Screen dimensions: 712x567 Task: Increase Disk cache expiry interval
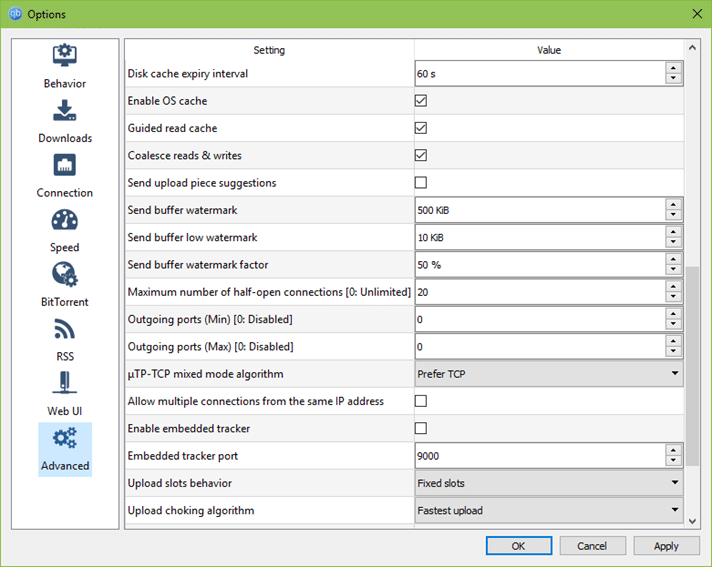tap(673, 68)
